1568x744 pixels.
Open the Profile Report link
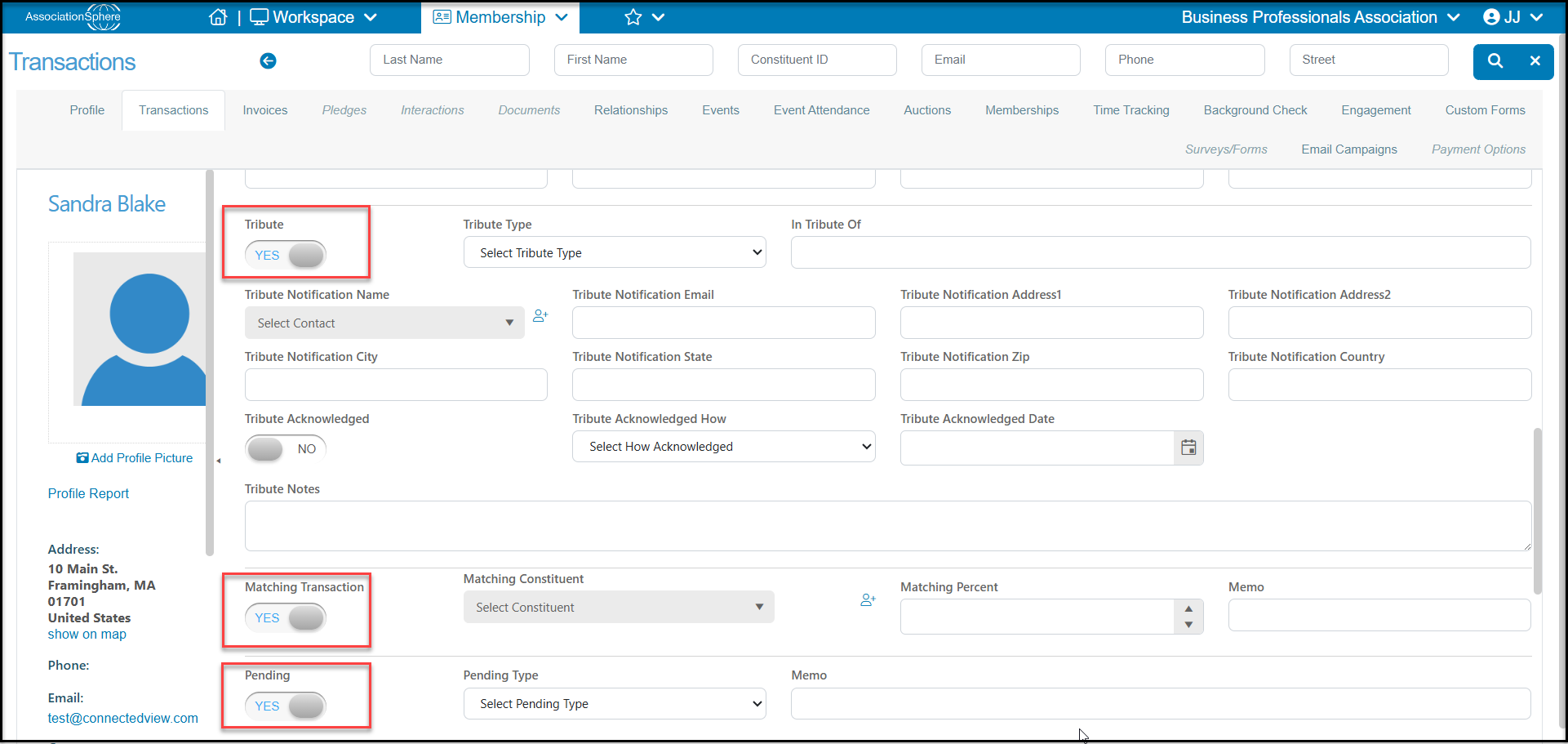point(88,493)
